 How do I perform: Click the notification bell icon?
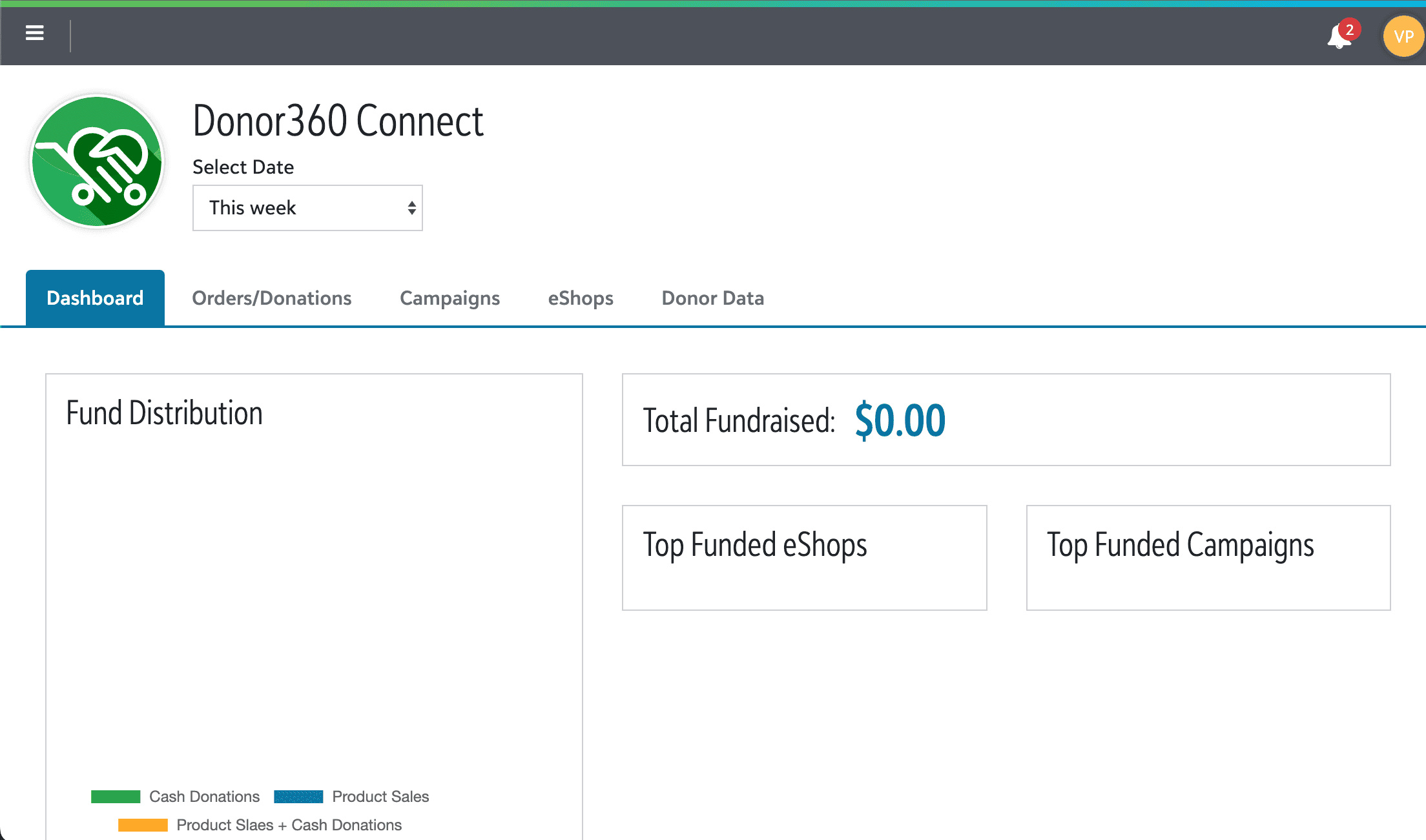click(1338, 37)
